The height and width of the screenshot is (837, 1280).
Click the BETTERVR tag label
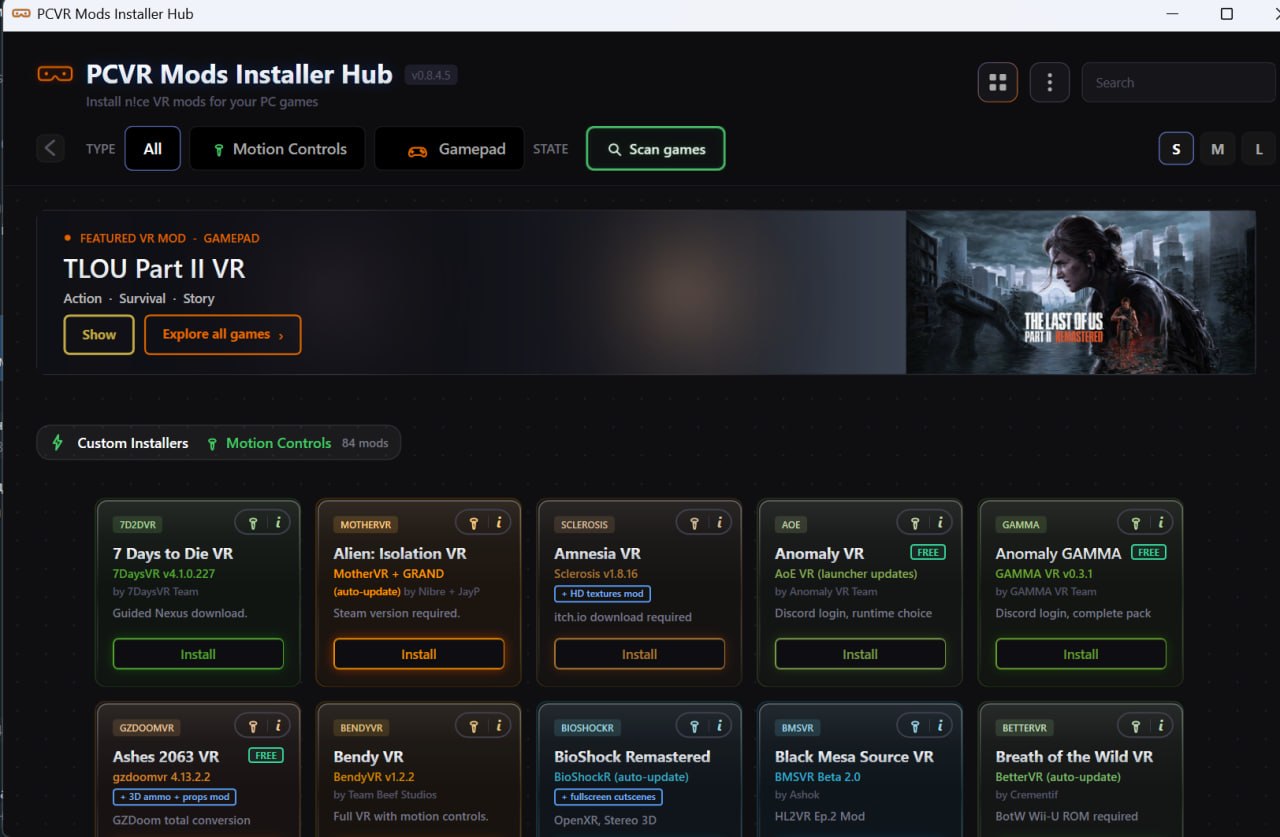(x=1024, y=728)
